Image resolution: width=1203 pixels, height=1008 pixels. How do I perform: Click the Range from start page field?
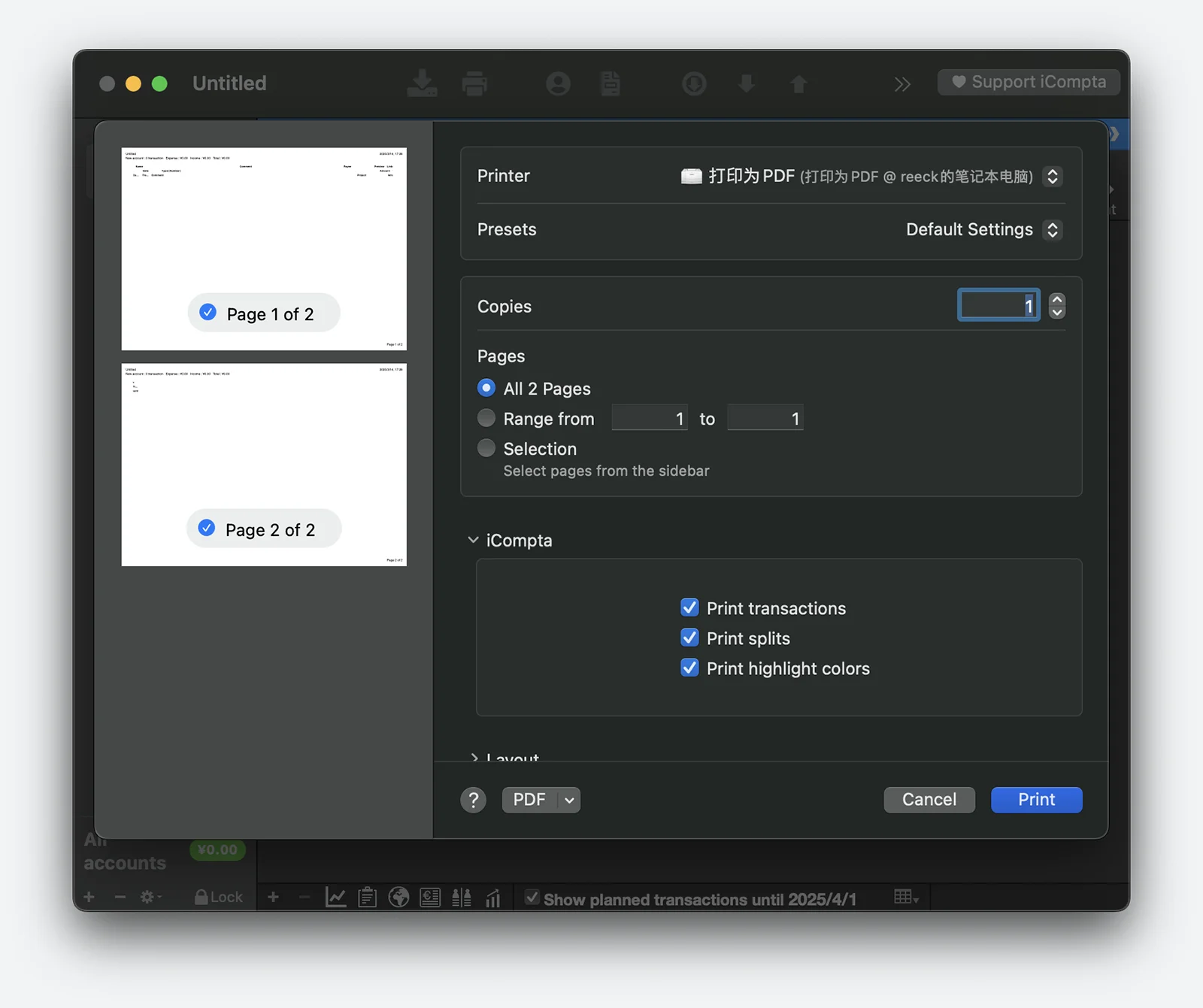point(650,418)
